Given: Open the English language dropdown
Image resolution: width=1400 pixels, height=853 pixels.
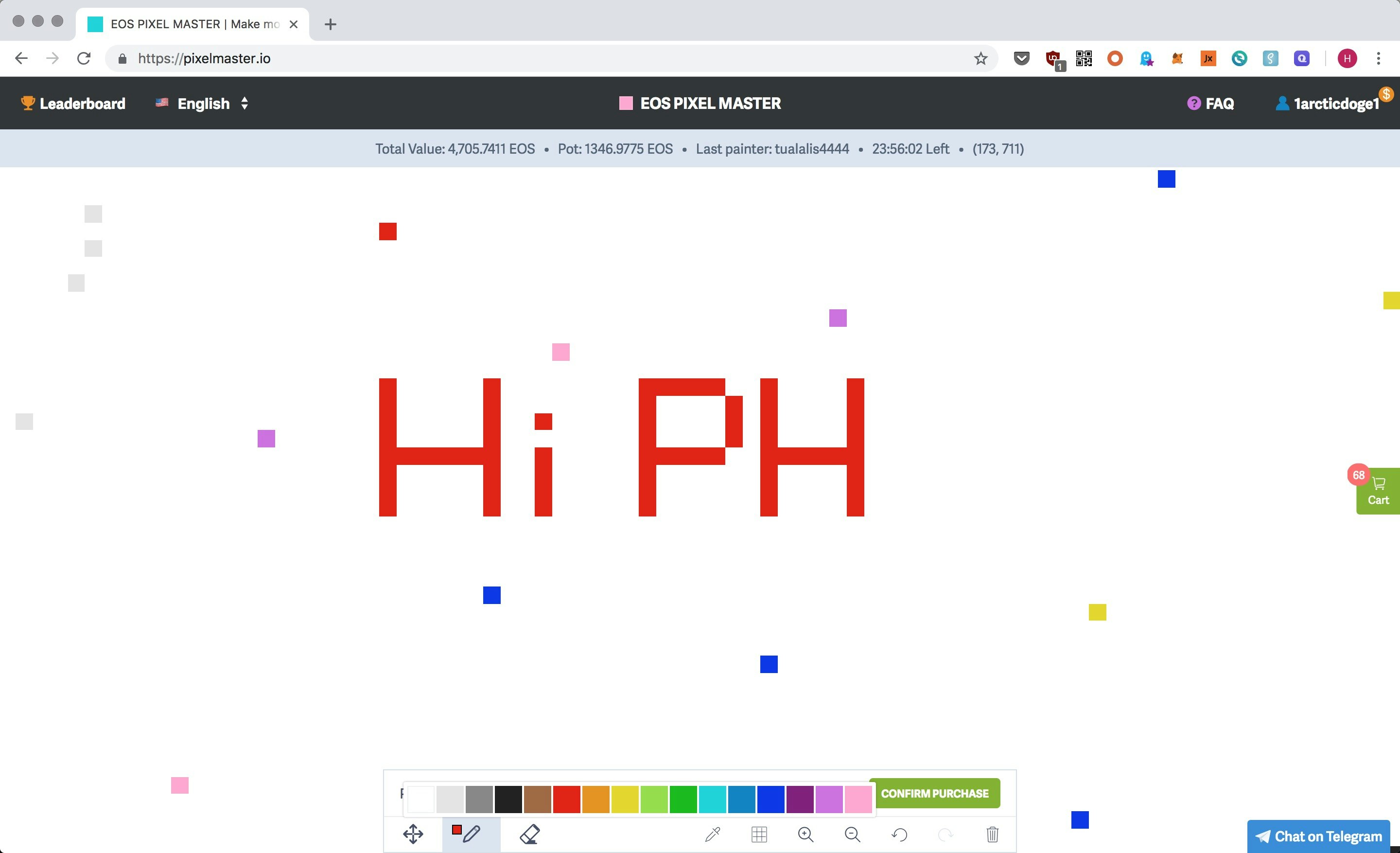Looking at the screenshot, I should (x=202, y=103).
